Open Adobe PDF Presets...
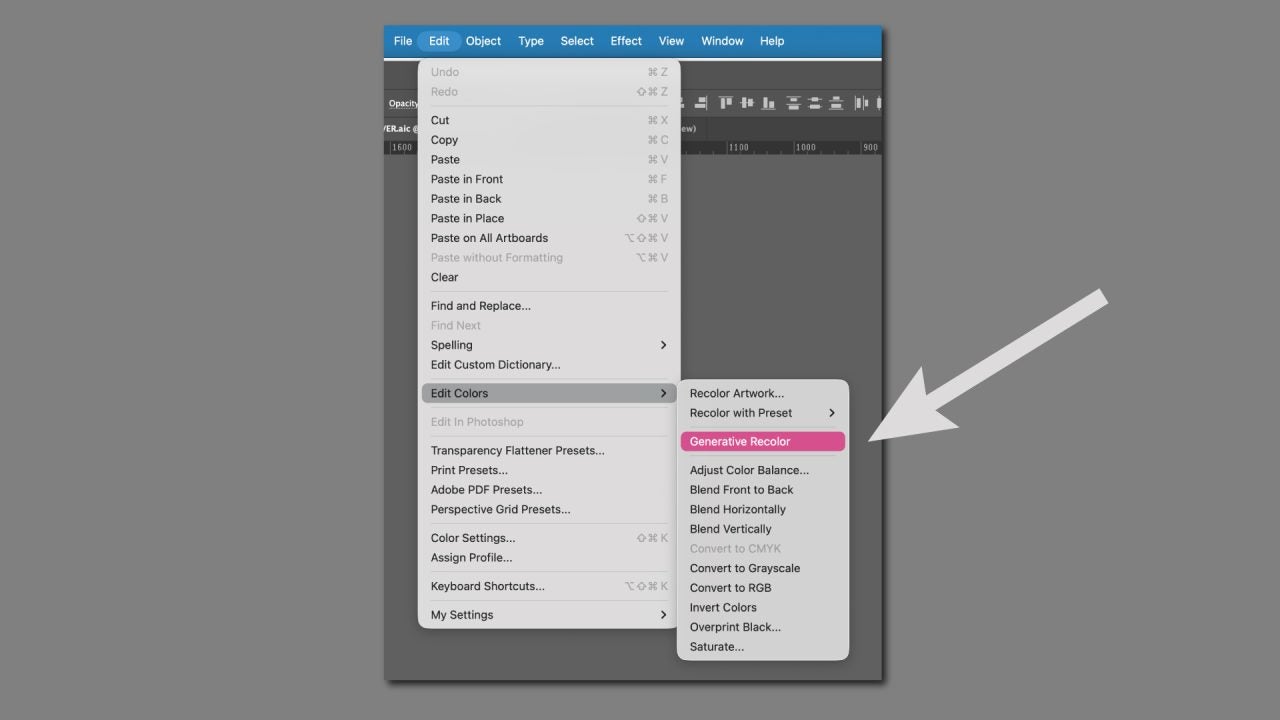The image size is (1280, 720). coord(549,490)
